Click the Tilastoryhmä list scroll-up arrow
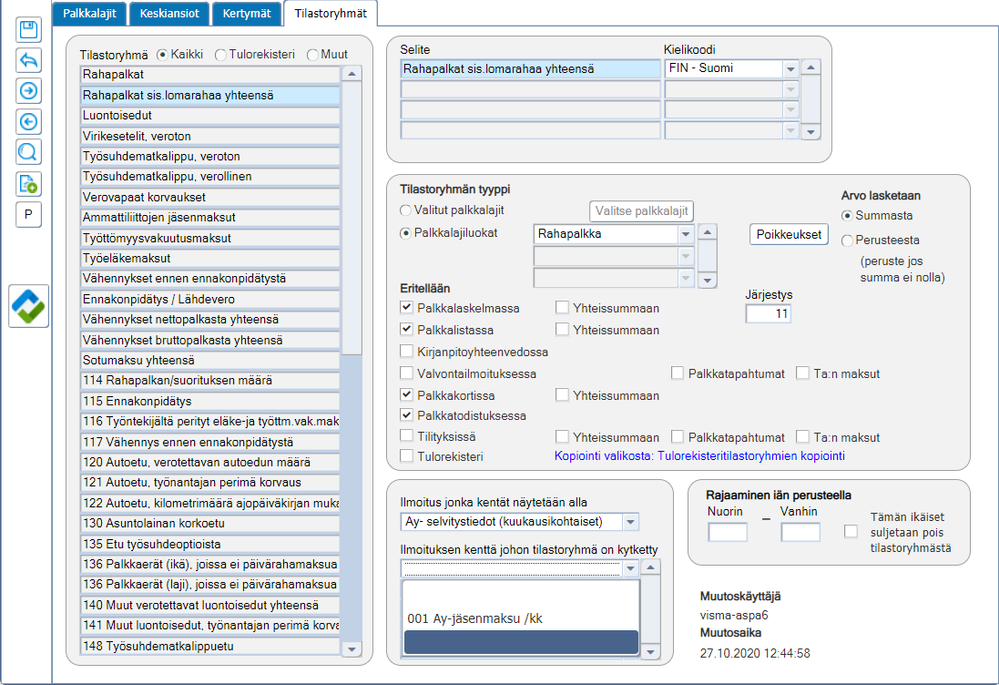This screenshot has height=685, width=999. click(352, 75)
